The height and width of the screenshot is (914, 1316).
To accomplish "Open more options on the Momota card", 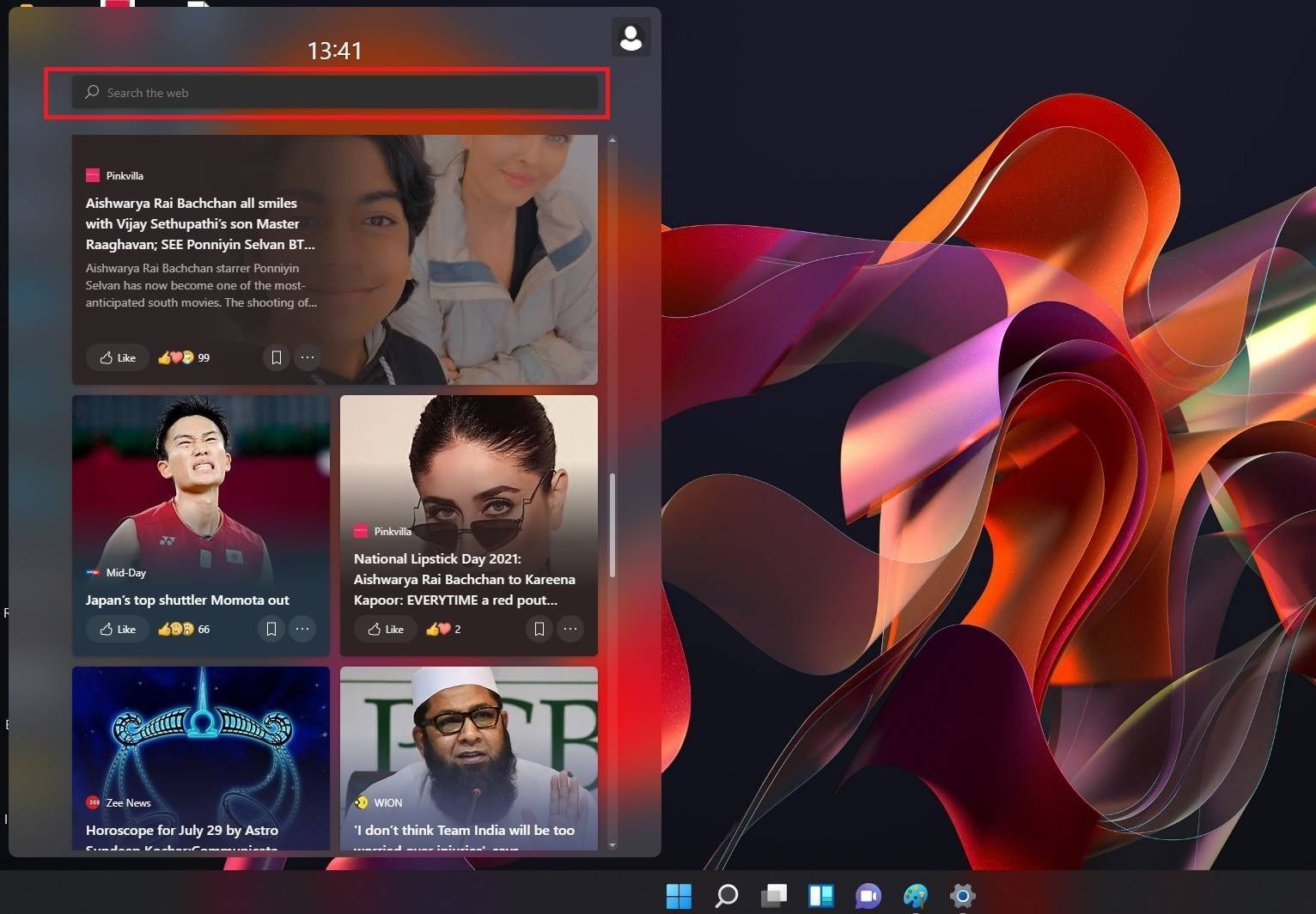I will (302, 629).
